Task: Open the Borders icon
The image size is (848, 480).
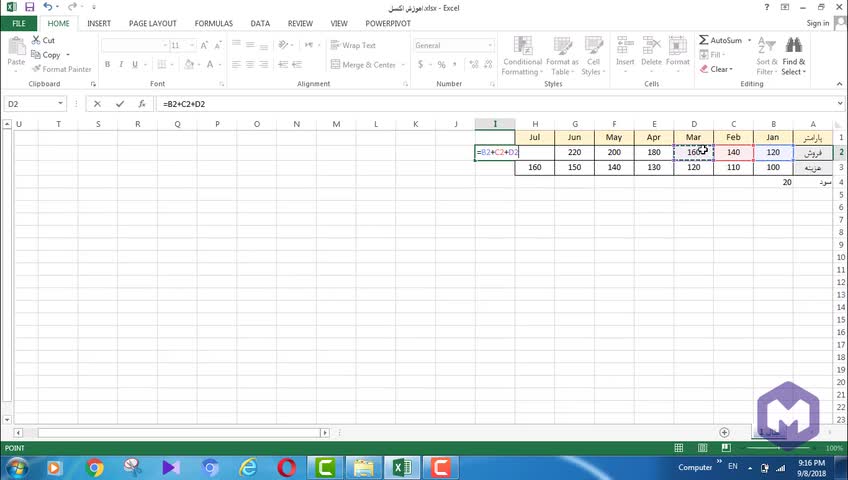Action: click(162, 64)
